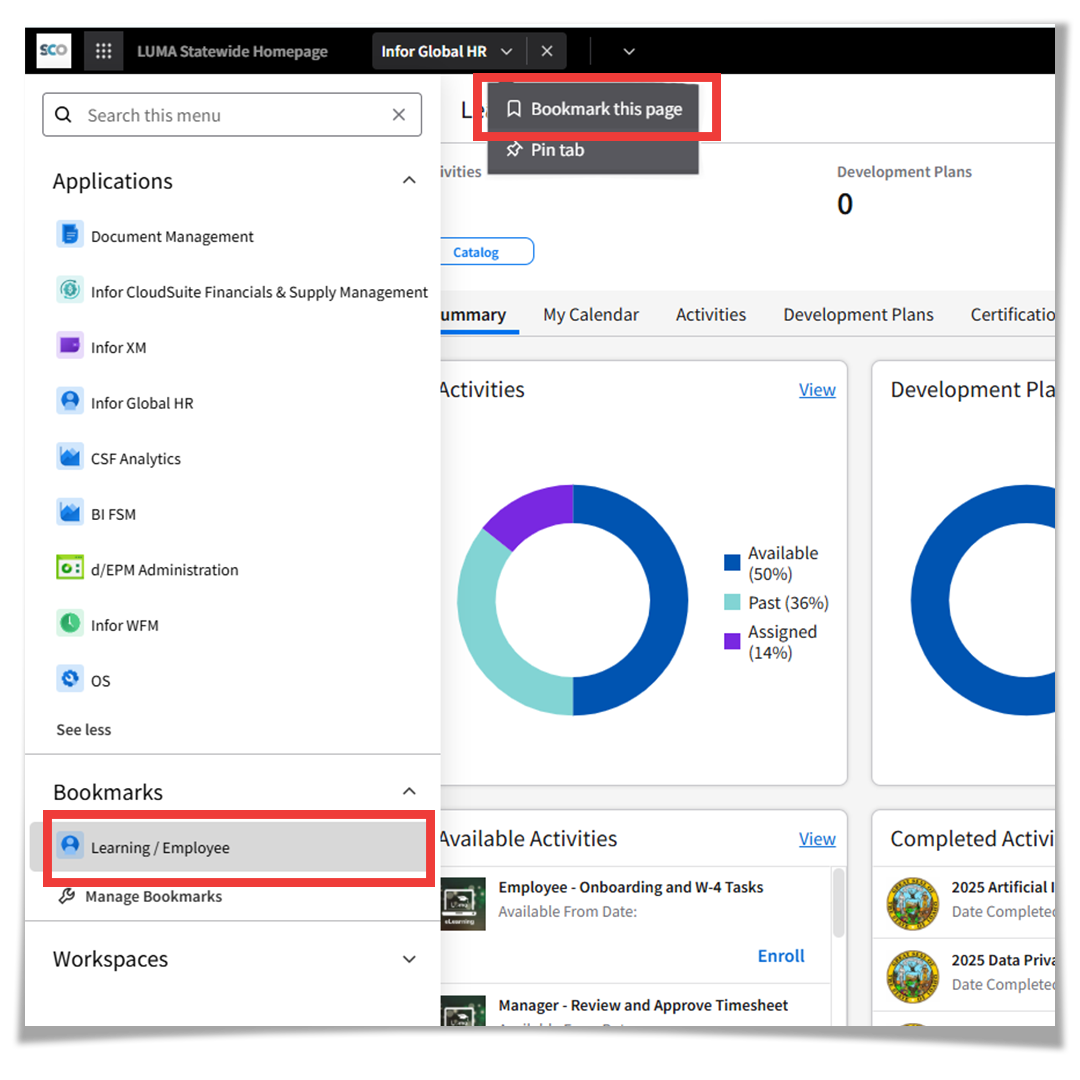Open Document Management application icon
1080x1080 pixels.
coord(70,235)
